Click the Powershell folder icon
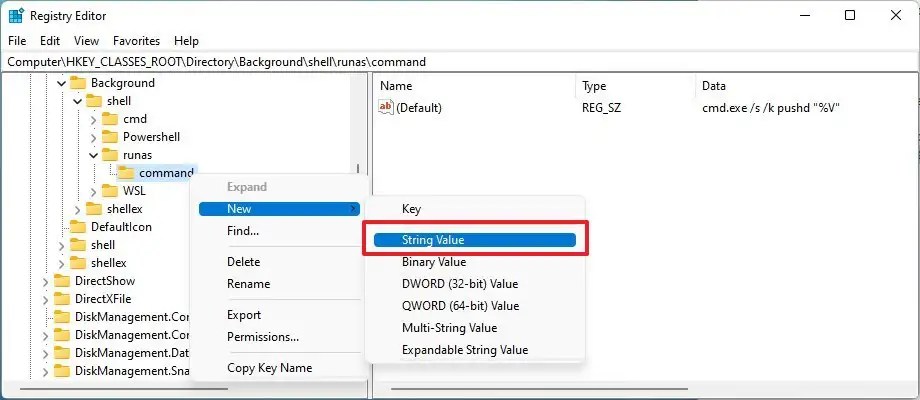This screenshot has width=920, height=400. click(x=110, y=137)
